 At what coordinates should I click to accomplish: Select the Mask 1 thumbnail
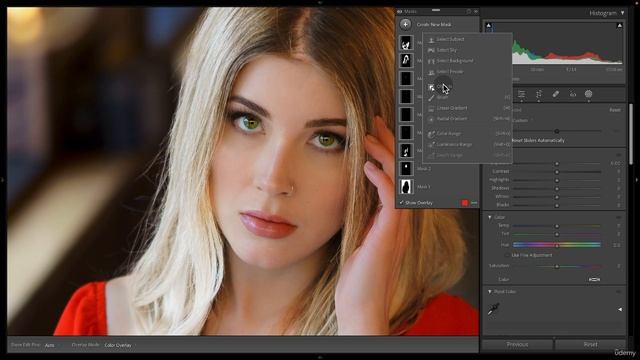(406, 187)
